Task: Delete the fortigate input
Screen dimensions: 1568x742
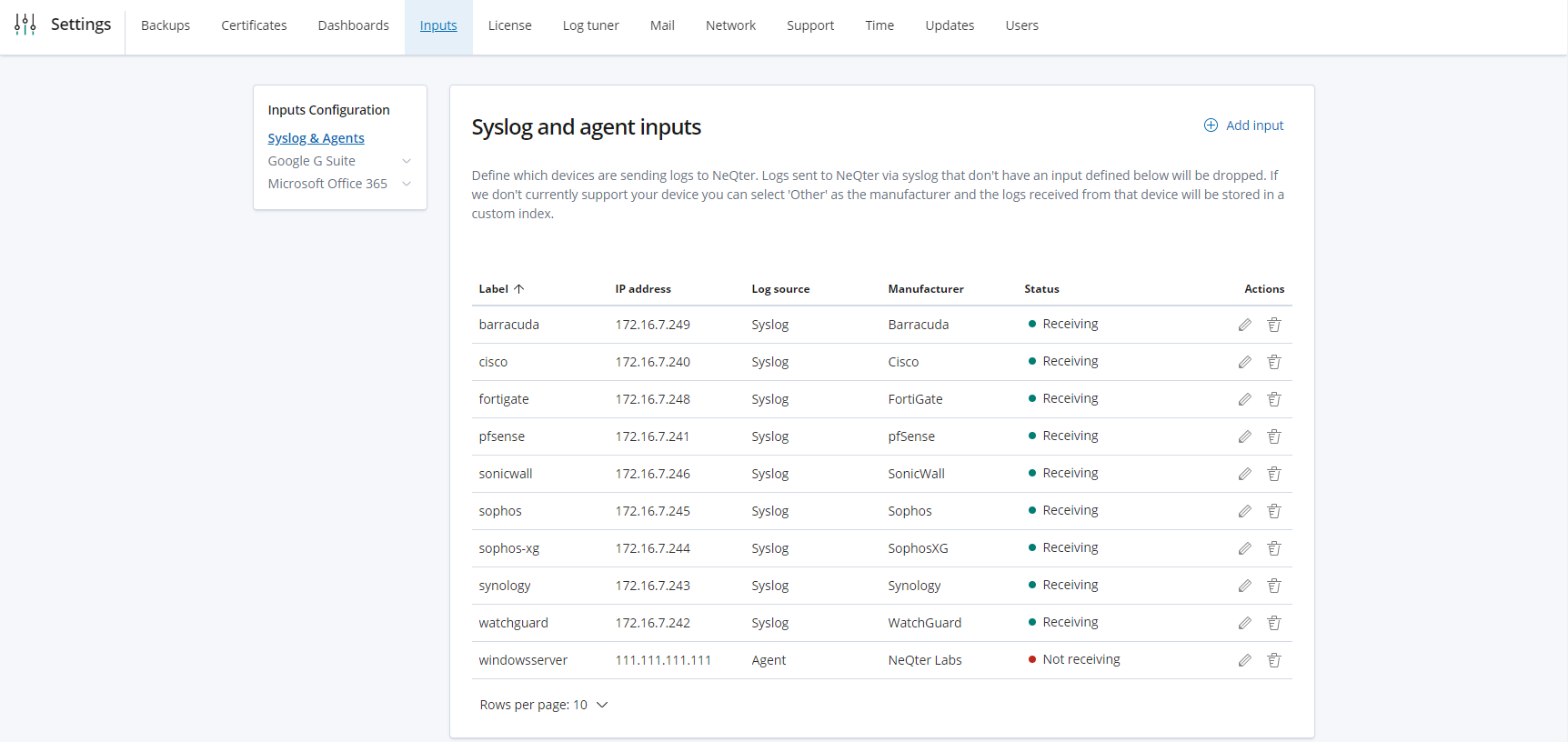Action: (x=1274, y=399)
